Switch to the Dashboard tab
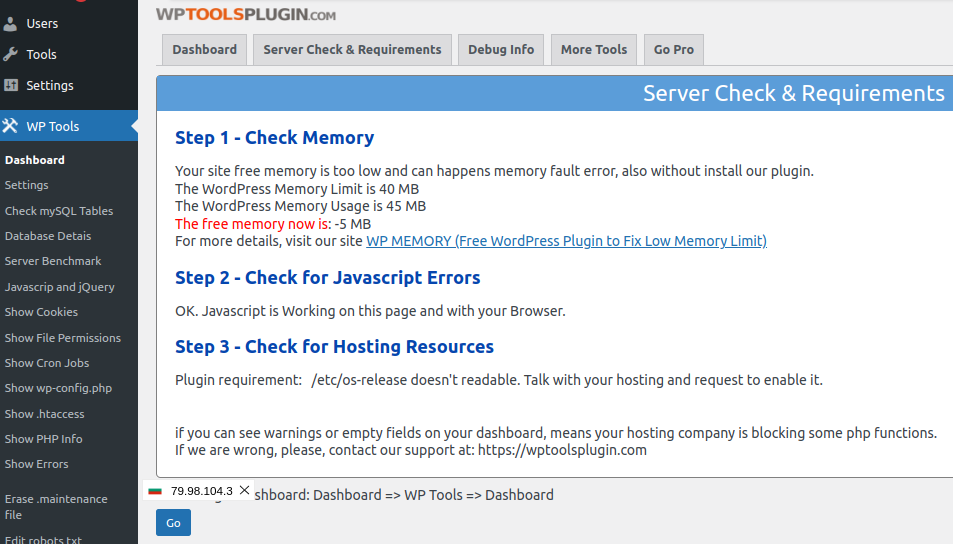Screen dimensions: 953x544 click(x=204, y=50)
